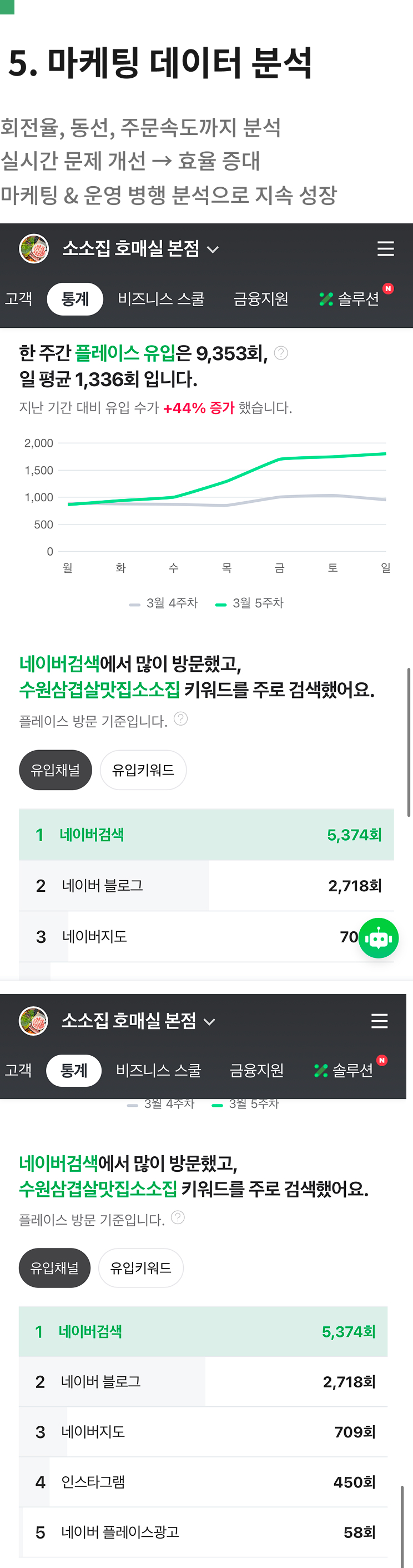
Task: Open the hamburger menu in lower header
Action: (x=380, y=1021)
